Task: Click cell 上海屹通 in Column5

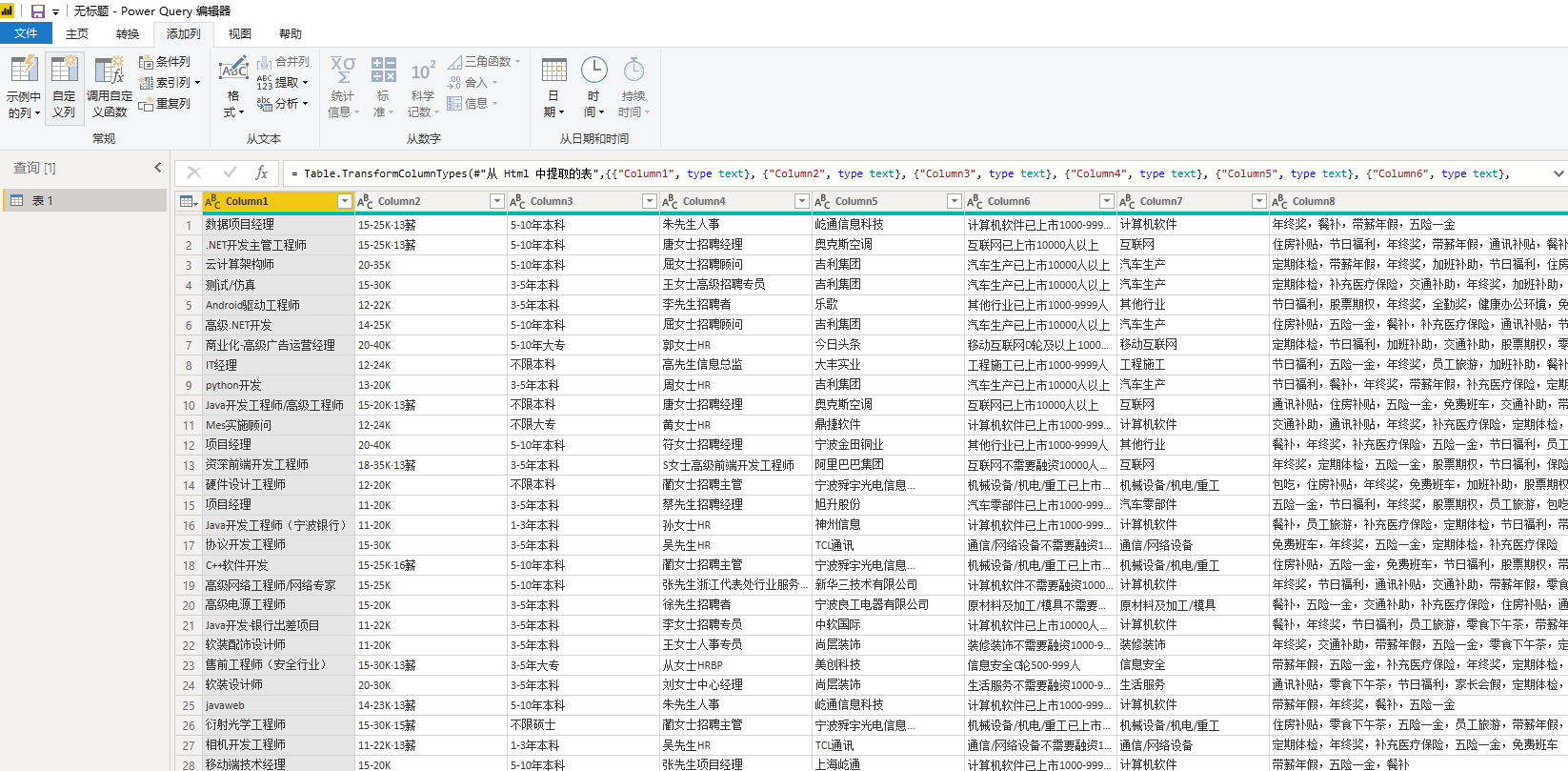Action: (x=888, y=764)
